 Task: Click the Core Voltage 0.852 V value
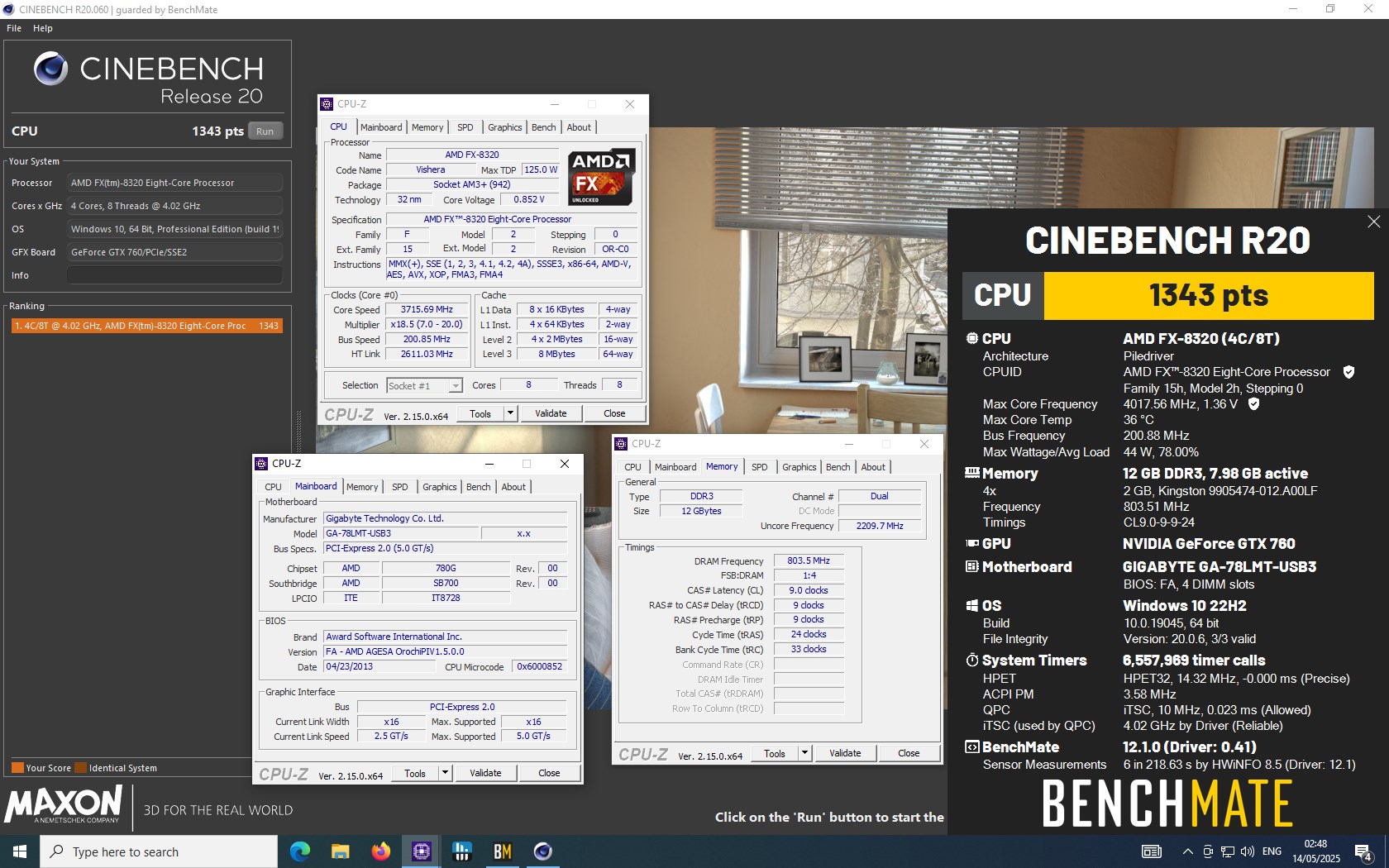click(x=529, y=200)
